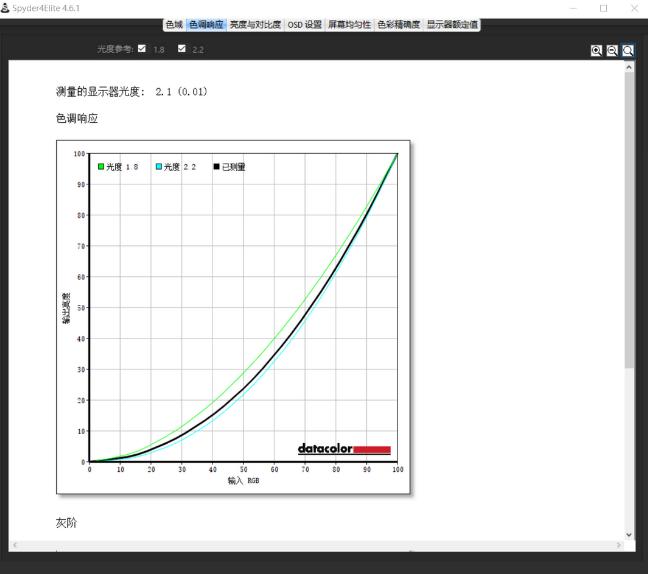The width and height of the screenshot is (648, 574).
Task: Switch to the 色域 tab
Action: pyautogui.click(x=174, y=25)
